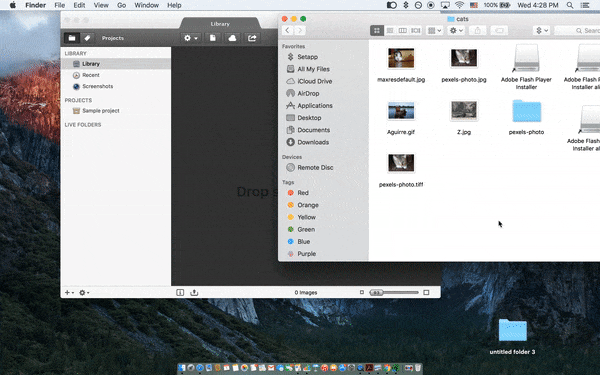
Task: Open the Finder action gear dropdown
Action: pyautogui.click(x=456, y=31)
